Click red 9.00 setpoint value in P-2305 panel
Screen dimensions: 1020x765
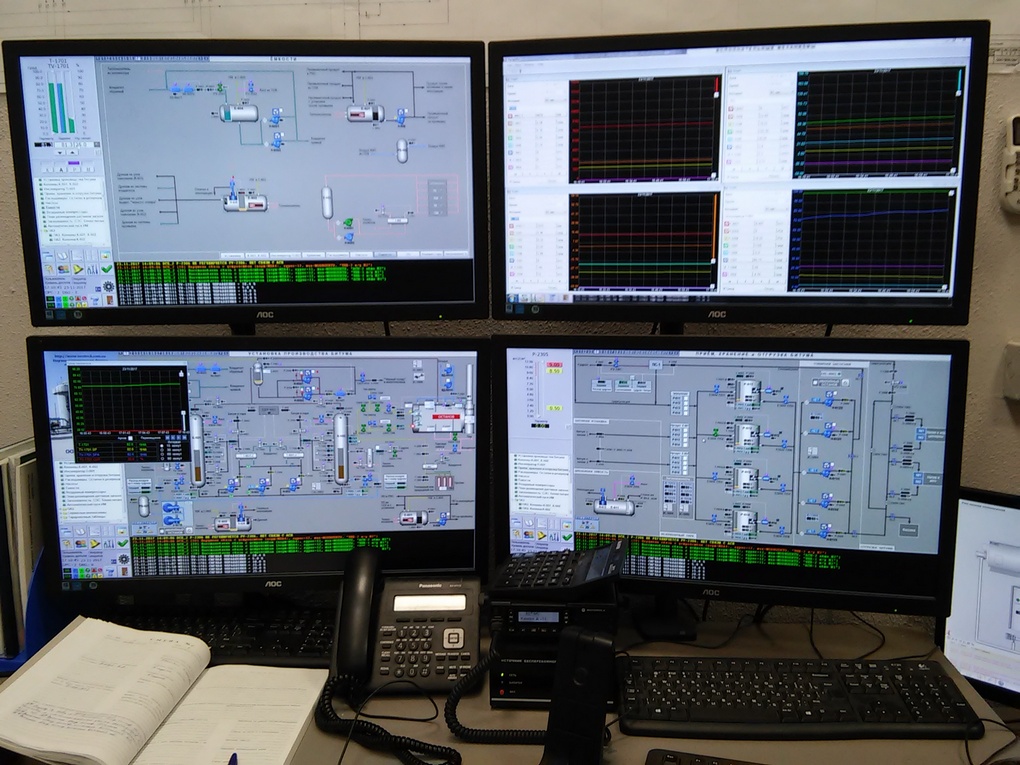554,364
